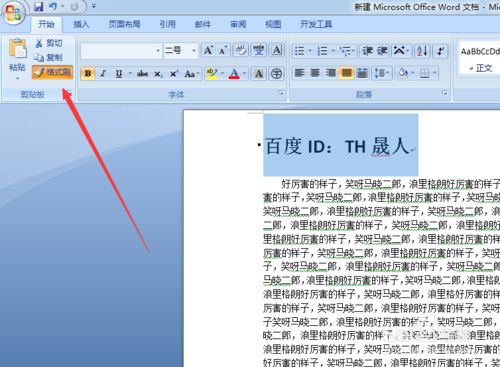Image resolution: width=500 pixels, height=367 pixels.
Task: Open the 开发工具 tab
Action: click(x=316, y=24)
